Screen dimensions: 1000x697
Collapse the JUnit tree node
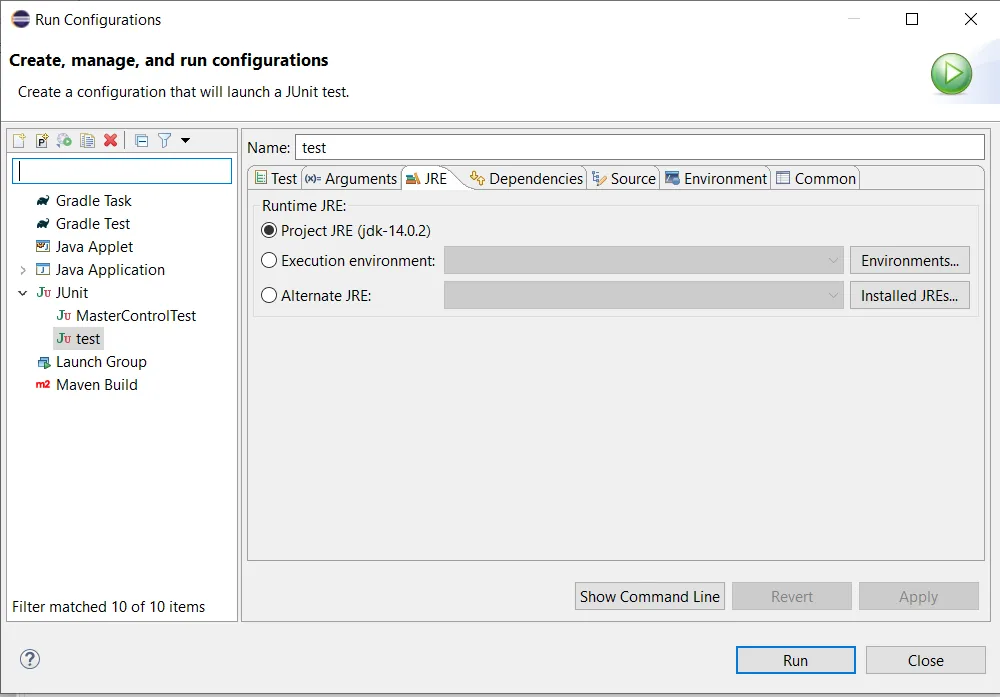(22, 292)
